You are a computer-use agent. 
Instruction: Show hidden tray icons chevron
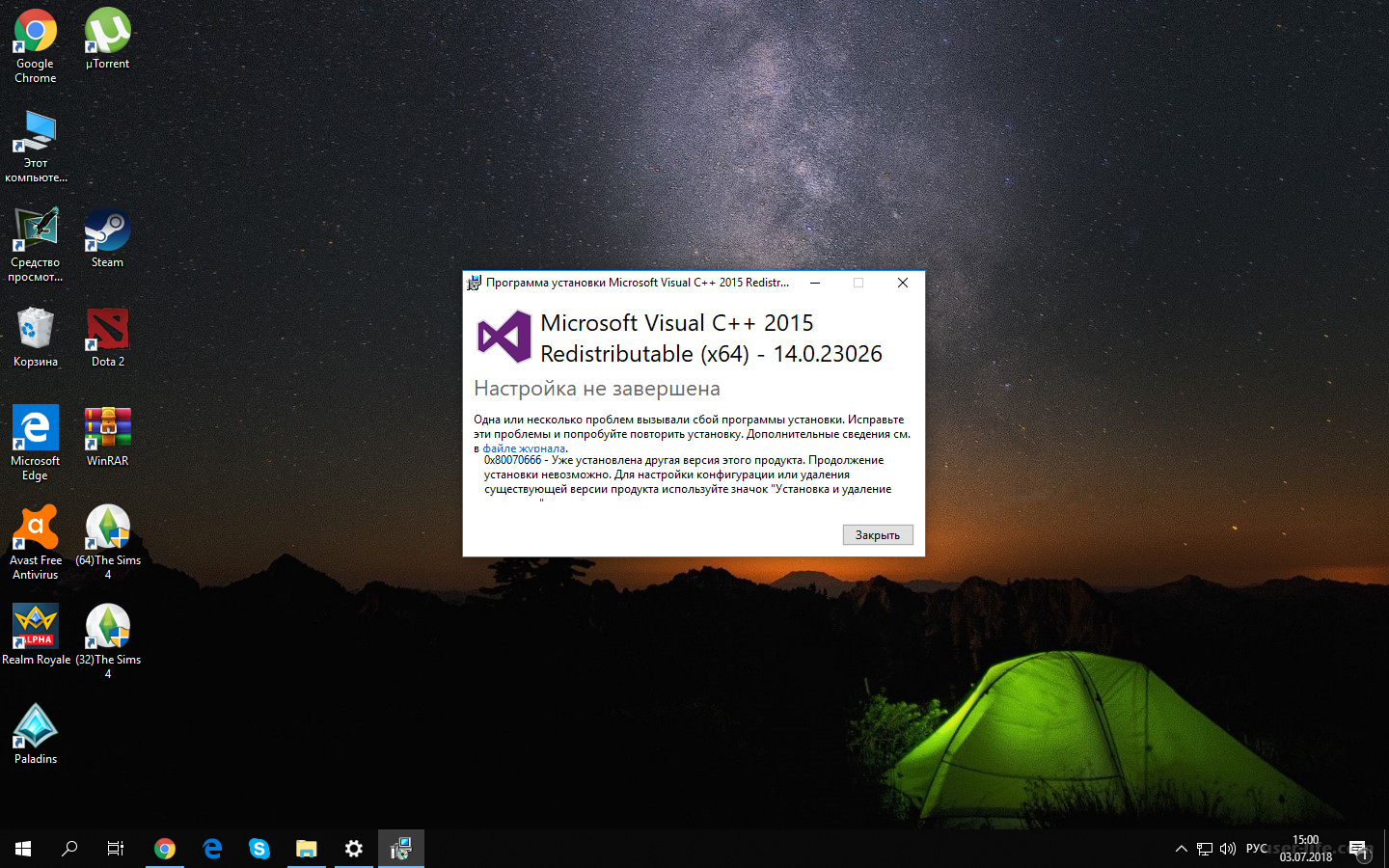pyautogui.click(x=1181, y=849)
